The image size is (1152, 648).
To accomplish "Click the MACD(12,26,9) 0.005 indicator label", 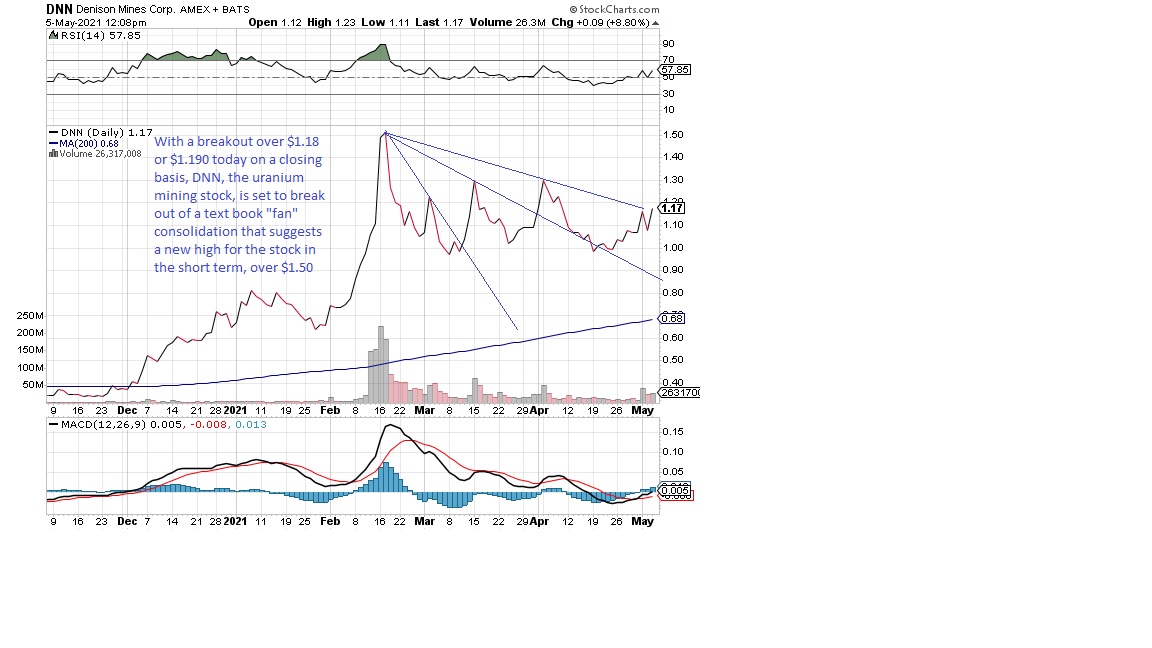I will coord(122,425).
